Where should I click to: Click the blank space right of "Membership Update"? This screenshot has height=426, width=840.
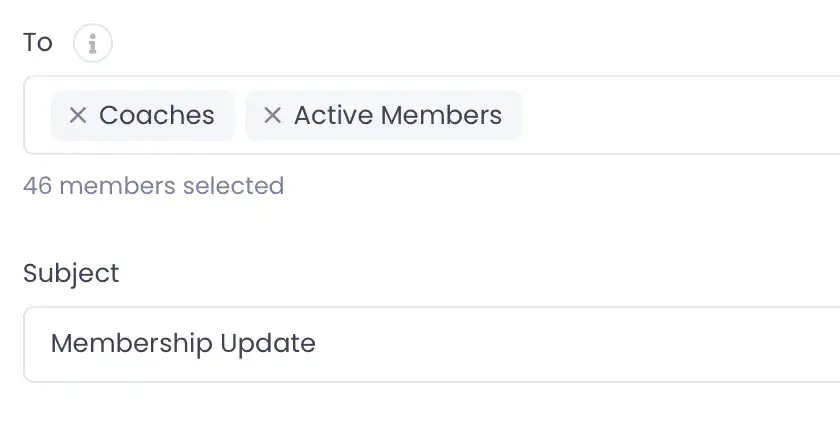[x=580, y=344]
